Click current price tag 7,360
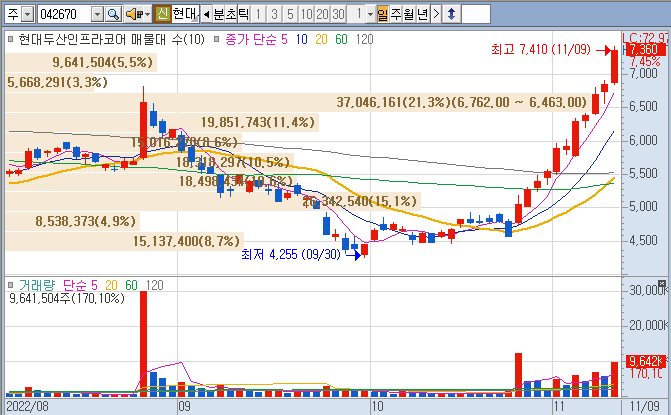The width and height of the screenshot is (671, 415). click(x=644, y=49)
